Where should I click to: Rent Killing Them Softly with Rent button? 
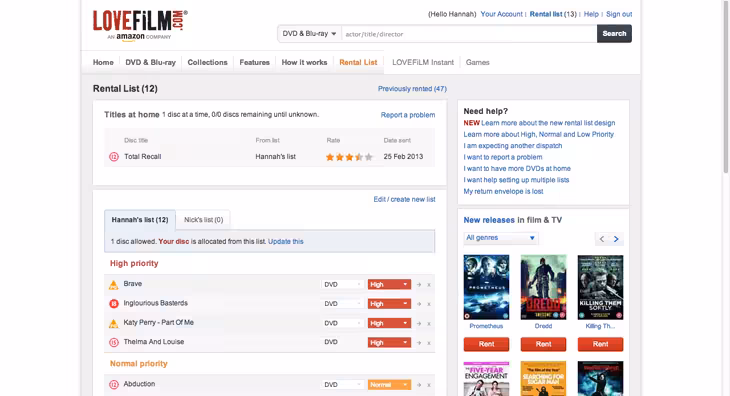click(600, 344)
